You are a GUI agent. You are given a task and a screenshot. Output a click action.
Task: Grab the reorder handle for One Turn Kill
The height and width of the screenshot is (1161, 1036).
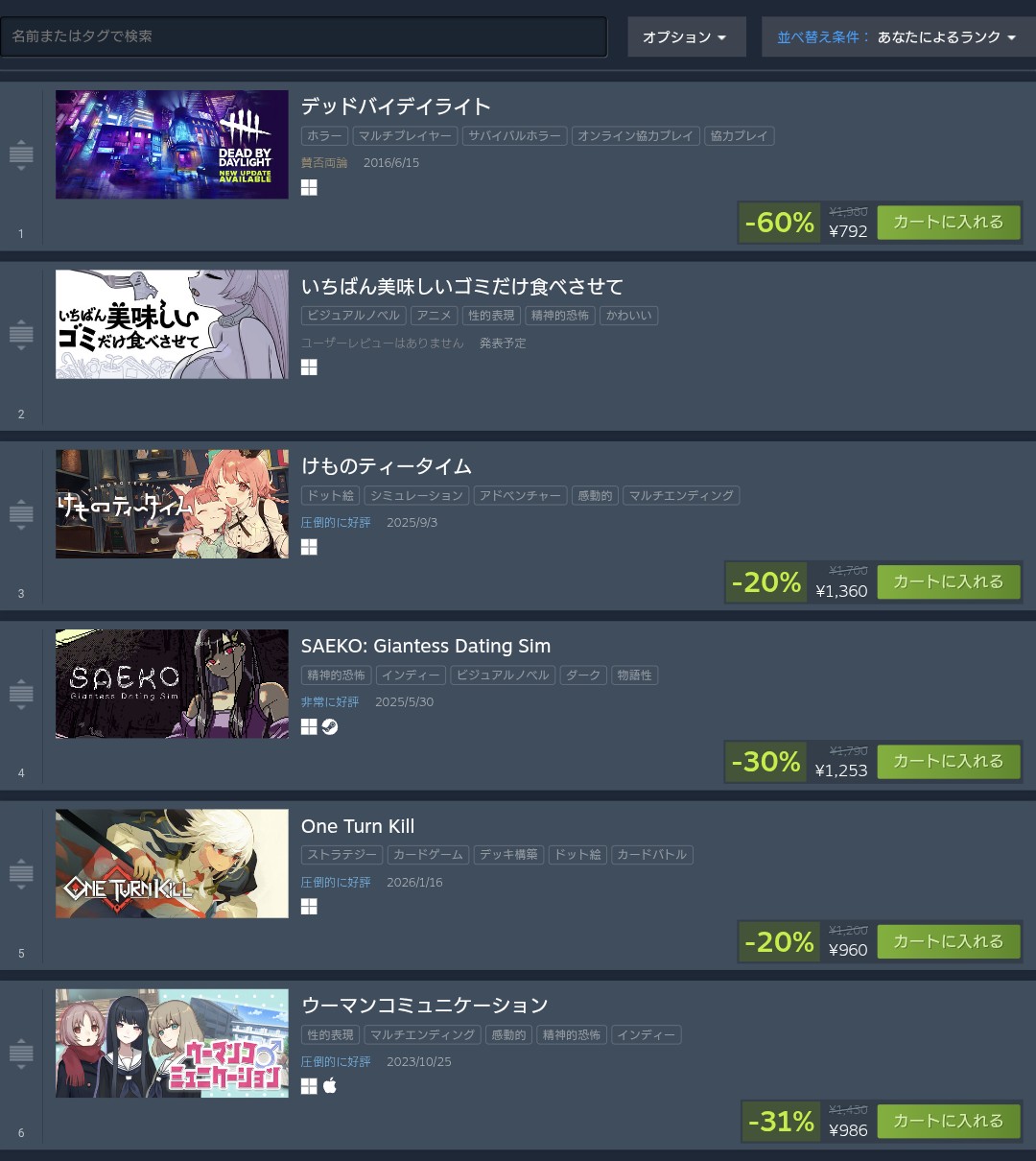pyautogui.click(x=21, y=873)
